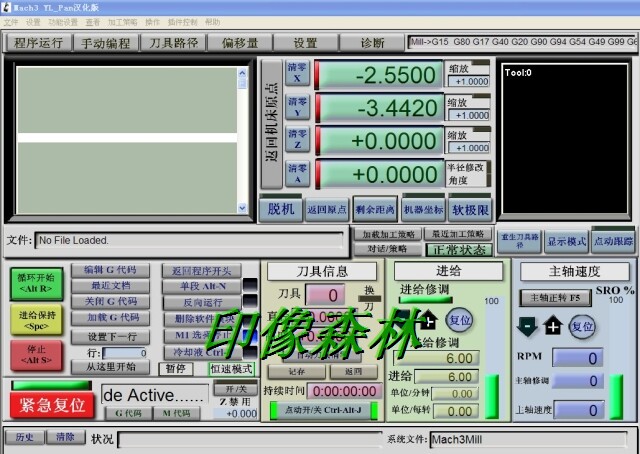Zero the A axis with 清零 A
Screen dimensions: 640x454
[297, 174]
